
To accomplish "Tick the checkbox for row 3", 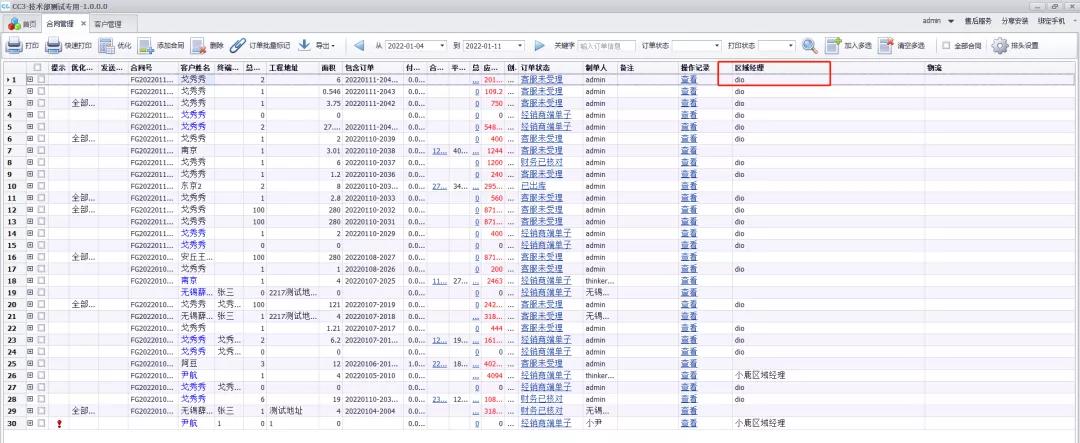I will (41, 103).
